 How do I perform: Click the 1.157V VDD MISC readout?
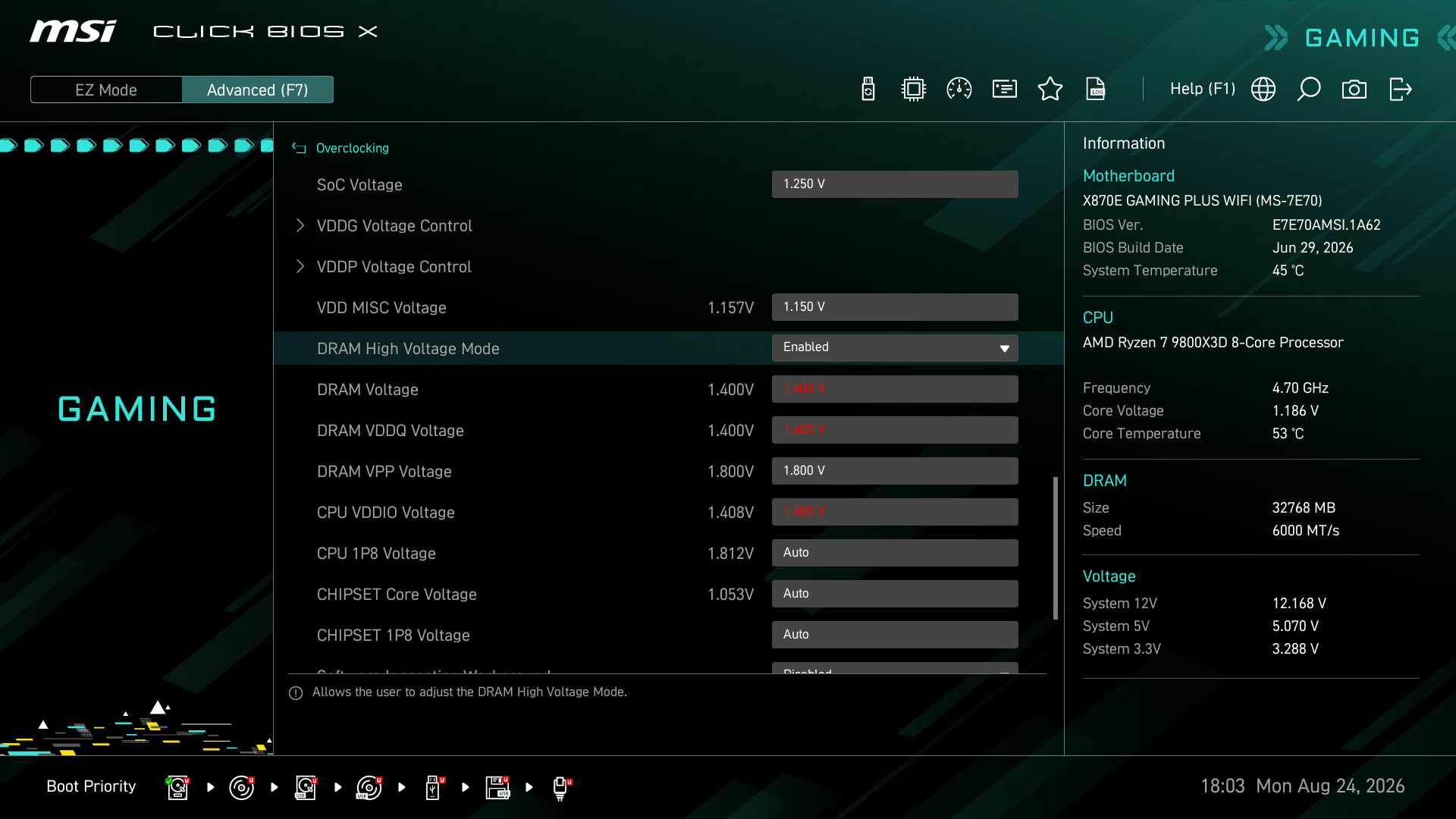(730, 308)
